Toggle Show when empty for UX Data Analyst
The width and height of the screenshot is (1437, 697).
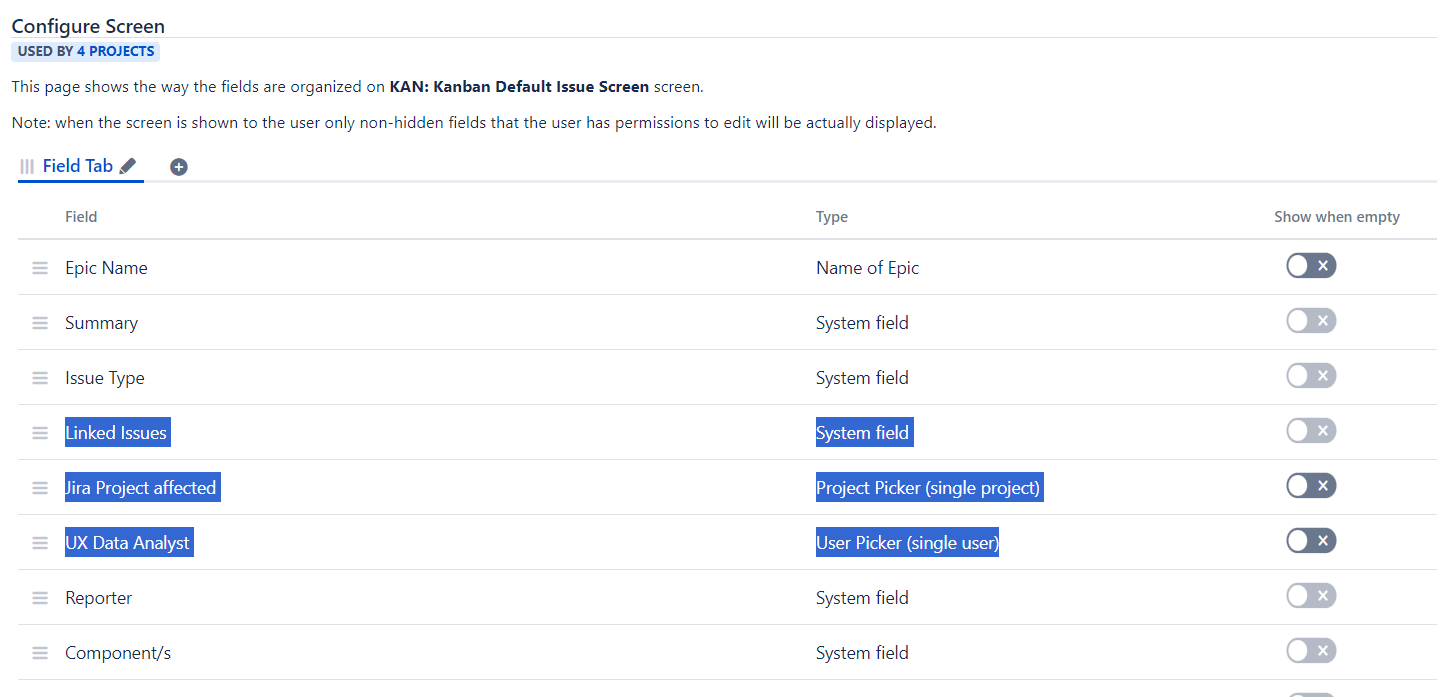[x=1311, y=541]
